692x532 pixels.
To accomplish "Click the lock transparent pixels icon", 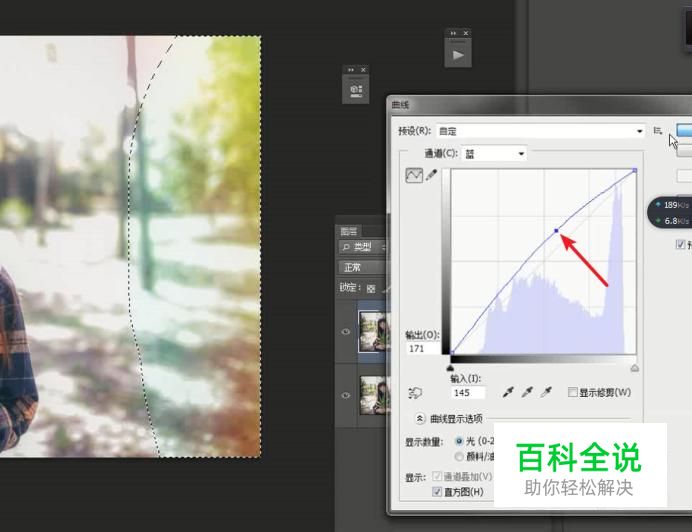I will coord(371,288).
